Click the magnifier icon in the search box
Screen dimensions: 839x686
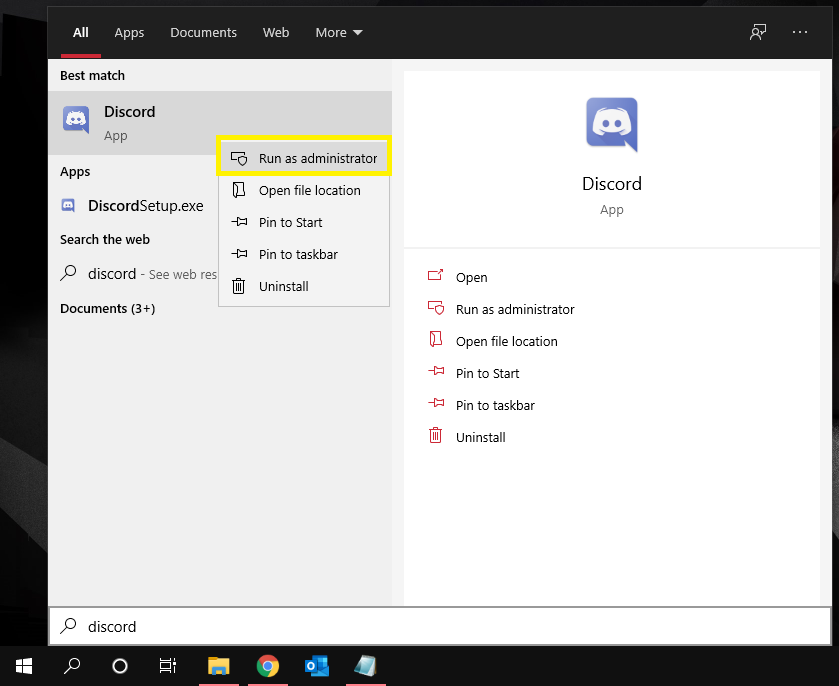(68, 626)
